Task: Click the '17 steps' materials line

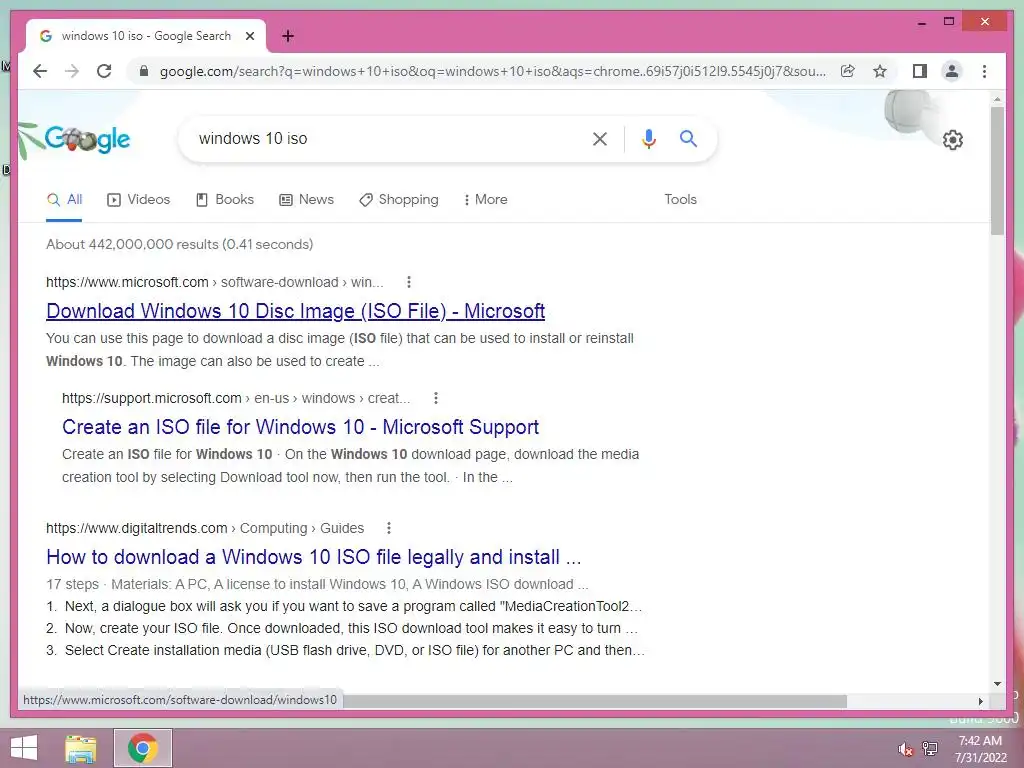Action: (317, 584)
